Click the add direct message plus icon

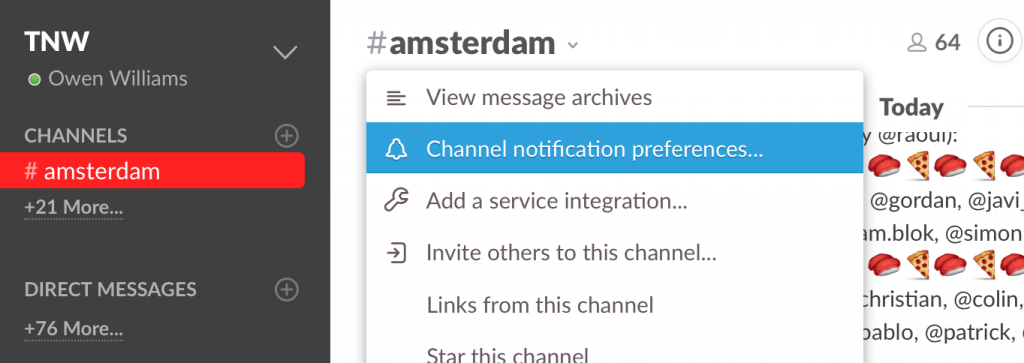point(286,289)
